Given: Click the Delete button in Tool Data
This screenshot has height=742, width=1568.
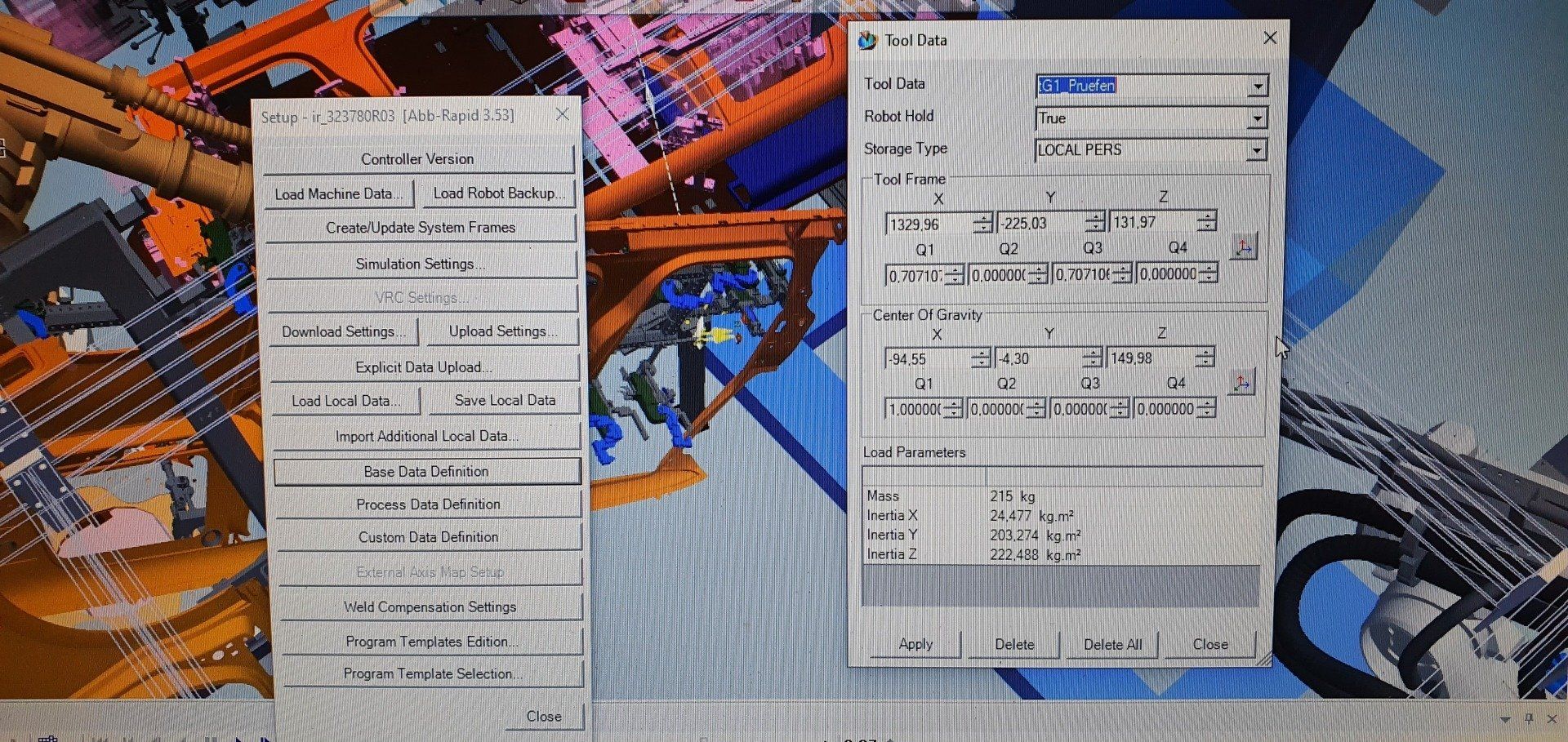Looking at the screenshot, I should (1014, 644).
